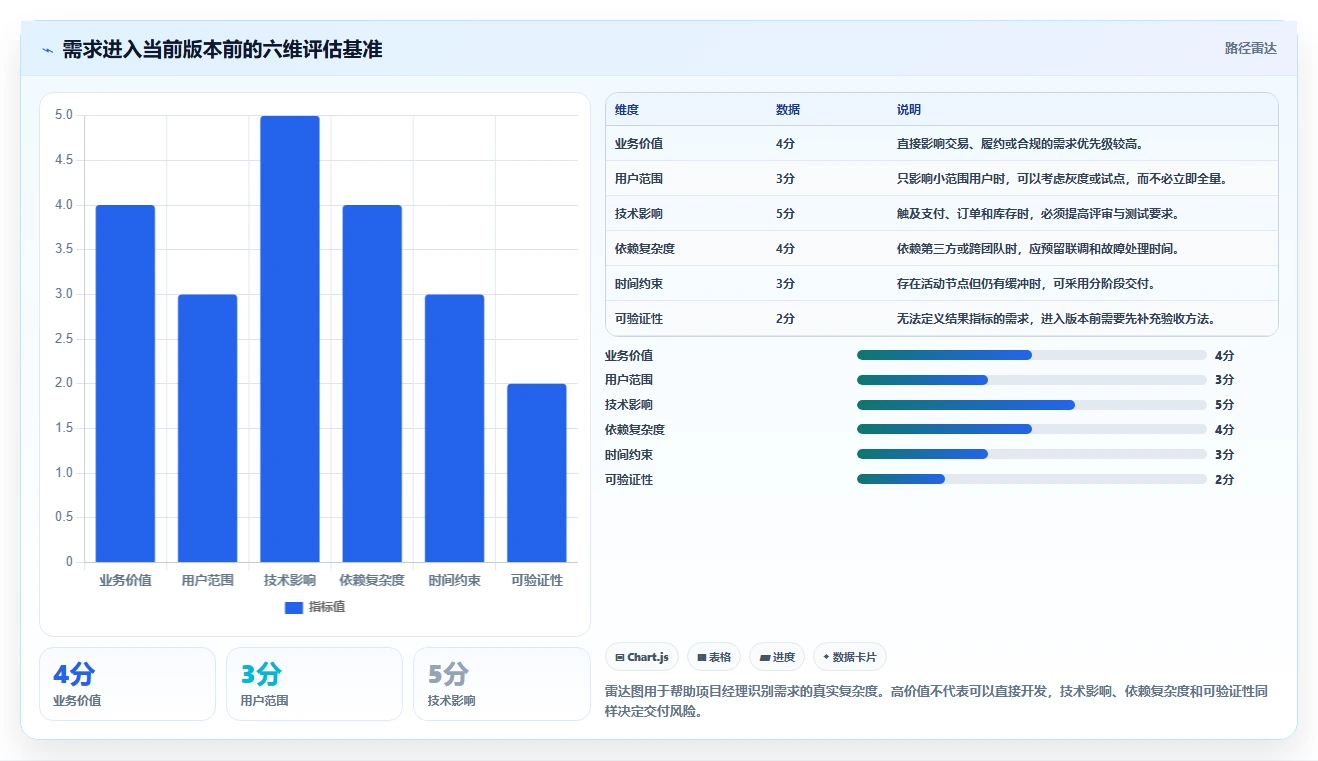This screenshot has width=1318, height=761.
Task: Click the 进度 chip
Action: click(777, 657)
